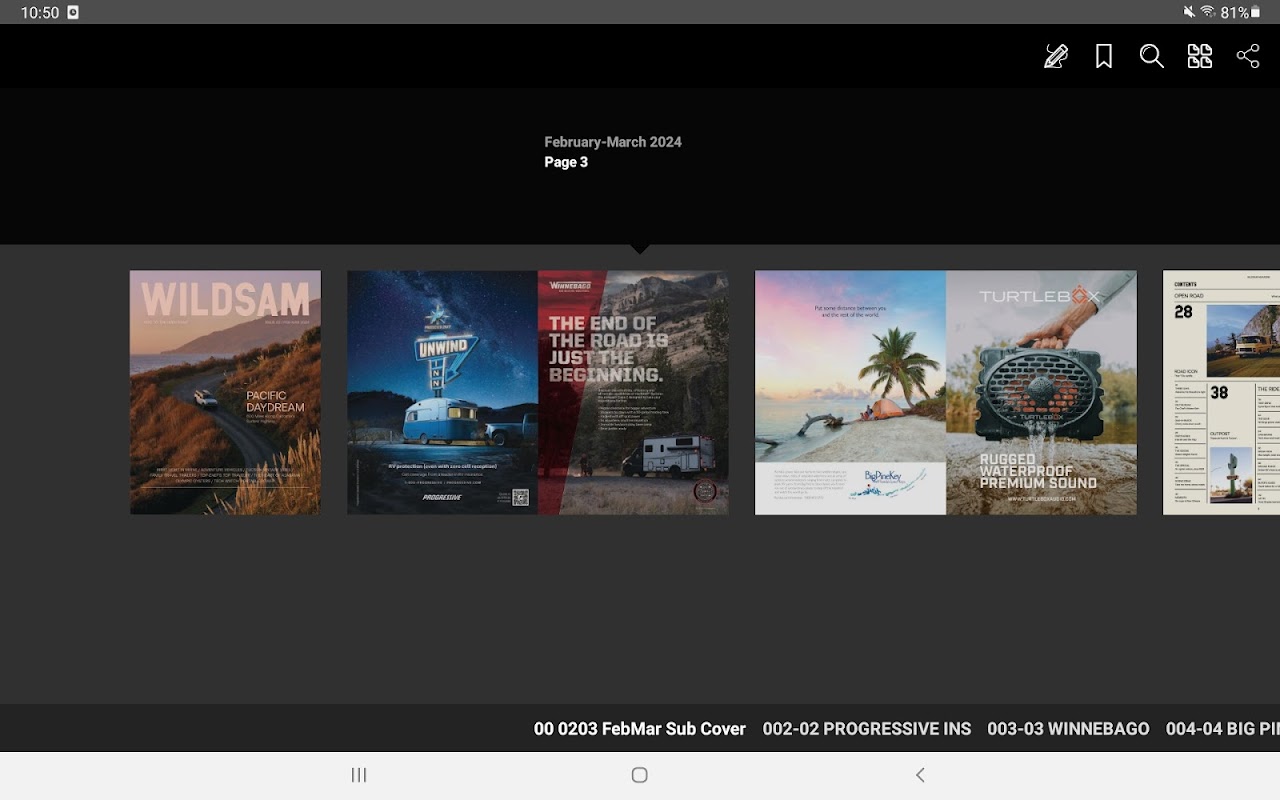Open the Winnebago ad page thumbnail

633,392
